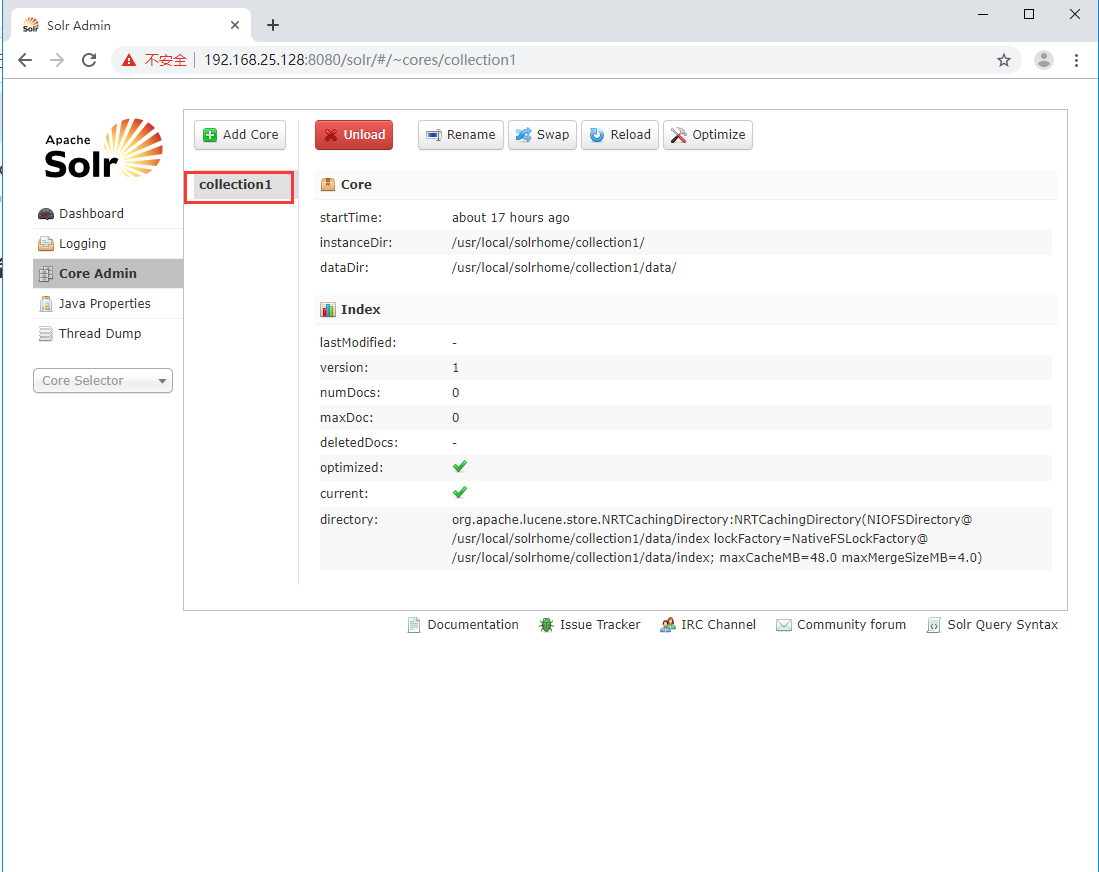Click the lastModified label
Viewport: 1099px width, 872px height.
click(x=358, y=343)
